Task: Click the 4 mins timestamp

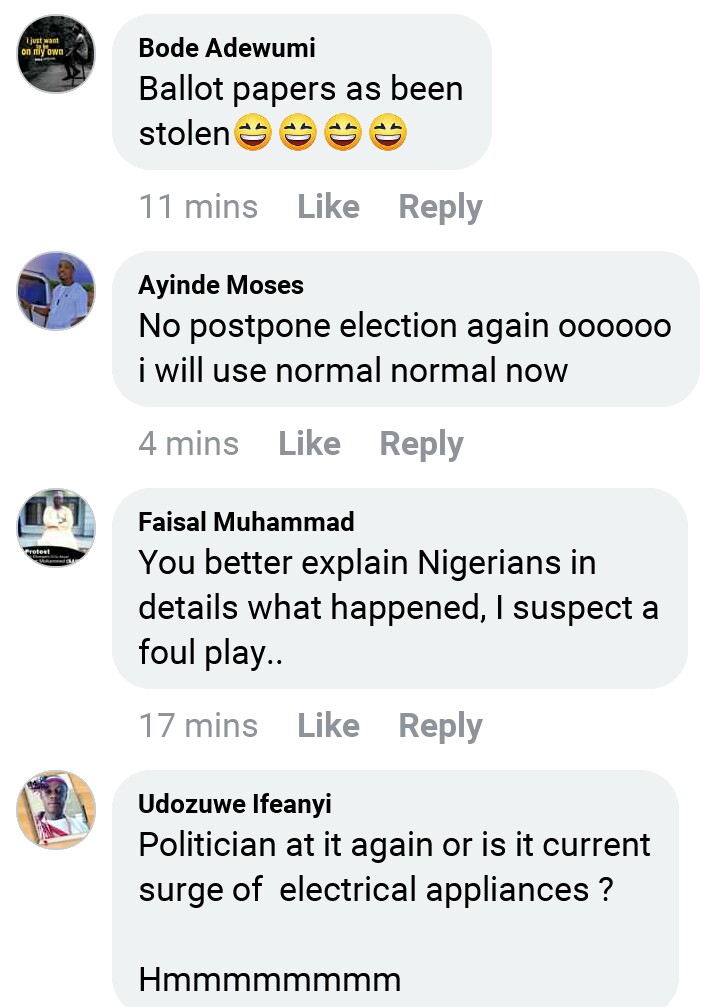Action: [x=188, y=443]
